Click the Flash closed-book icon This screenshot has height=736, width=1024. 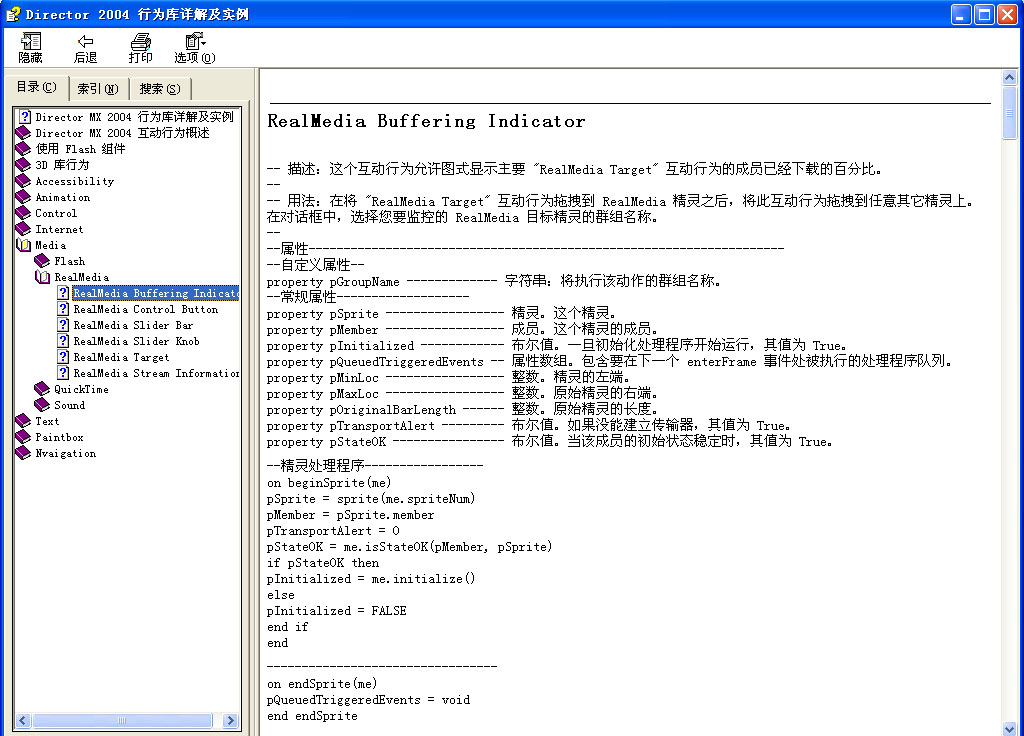point(42,261)
